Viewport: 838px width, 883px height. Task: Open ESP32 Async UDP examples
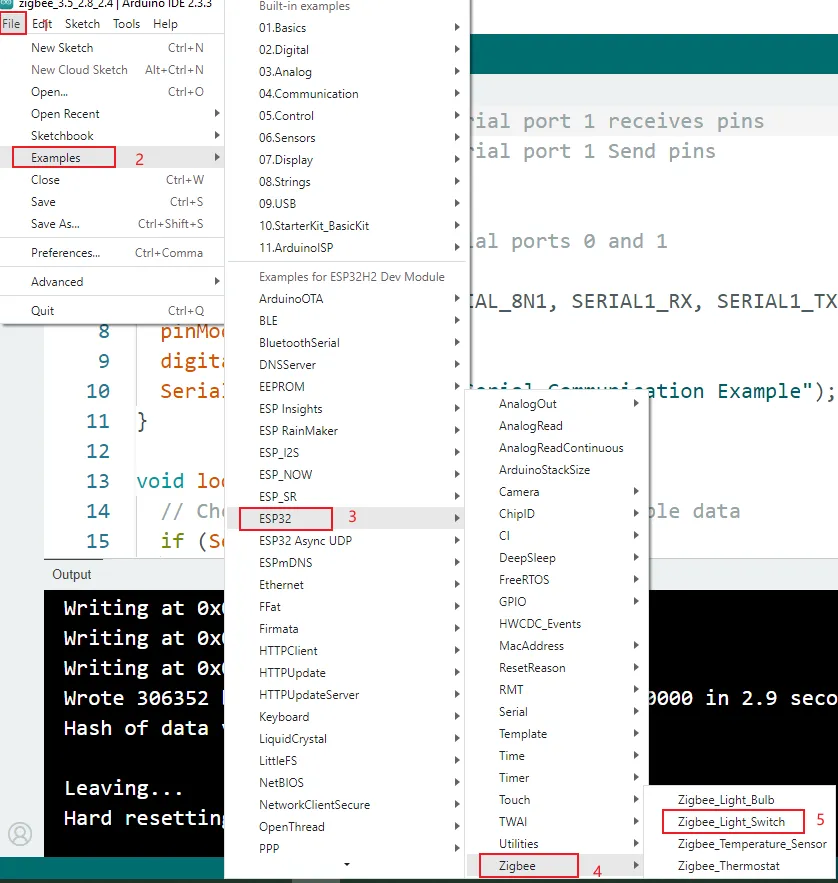coord(346,540)
